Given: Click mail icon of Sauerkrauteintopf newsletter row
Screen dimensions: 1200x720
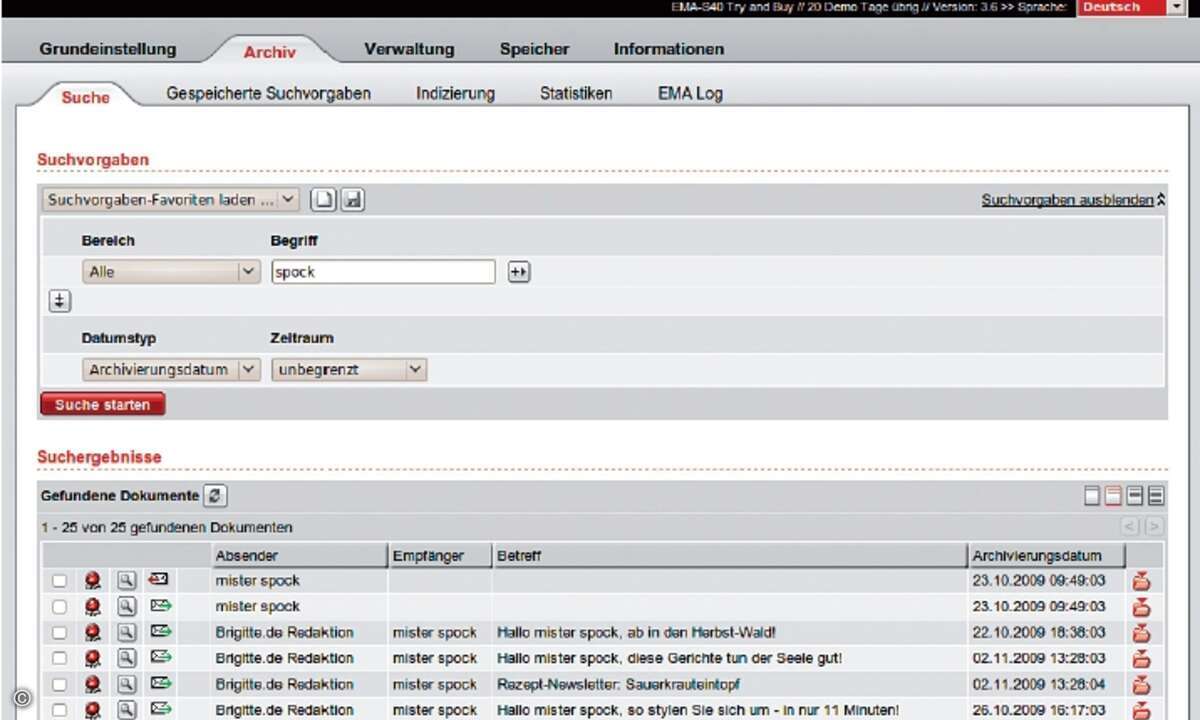Looking at the screenshot, I should (160, 684).
